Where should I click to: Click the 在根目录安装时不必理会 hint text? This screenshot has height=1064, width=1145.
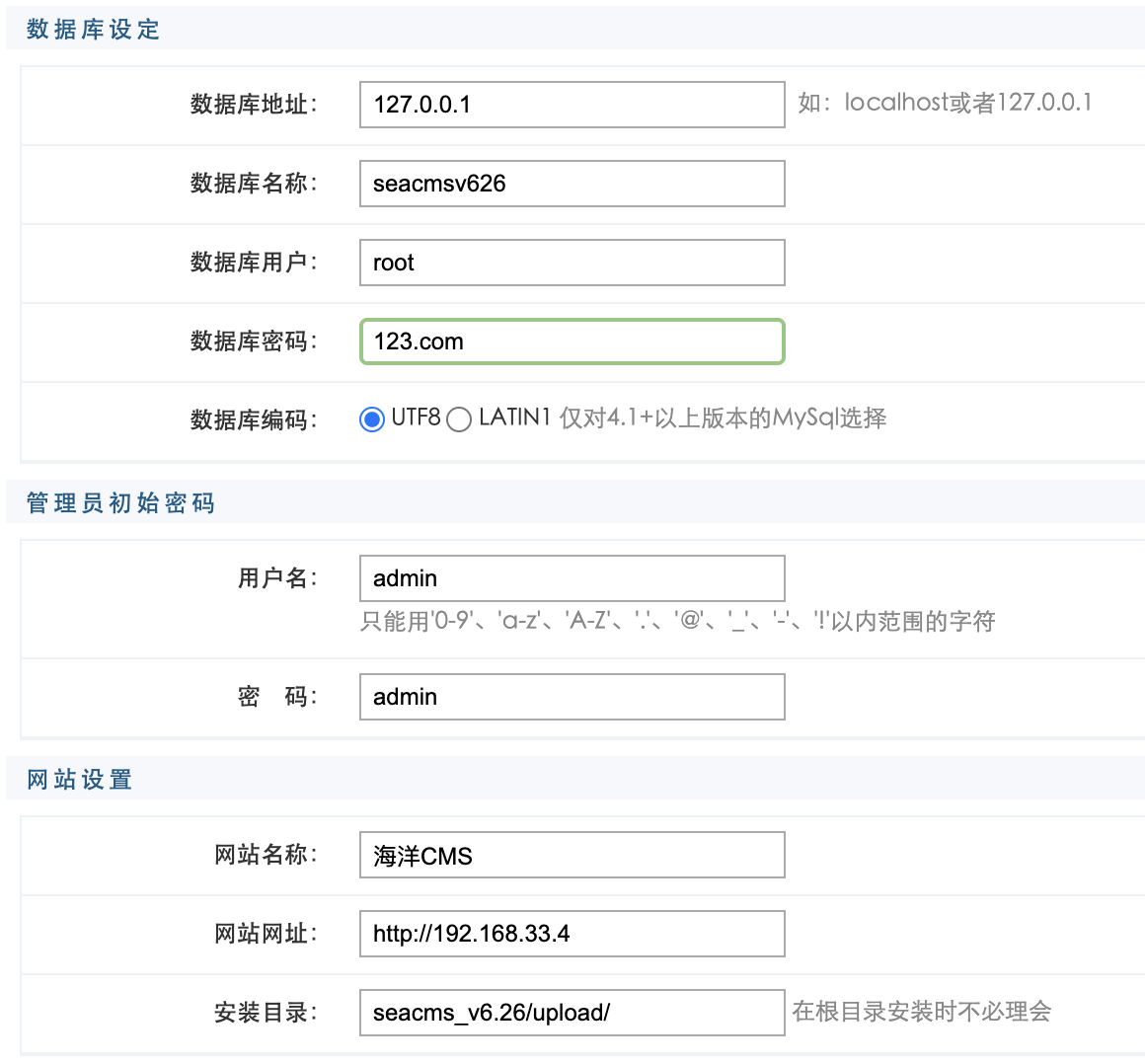(921, 1012)
